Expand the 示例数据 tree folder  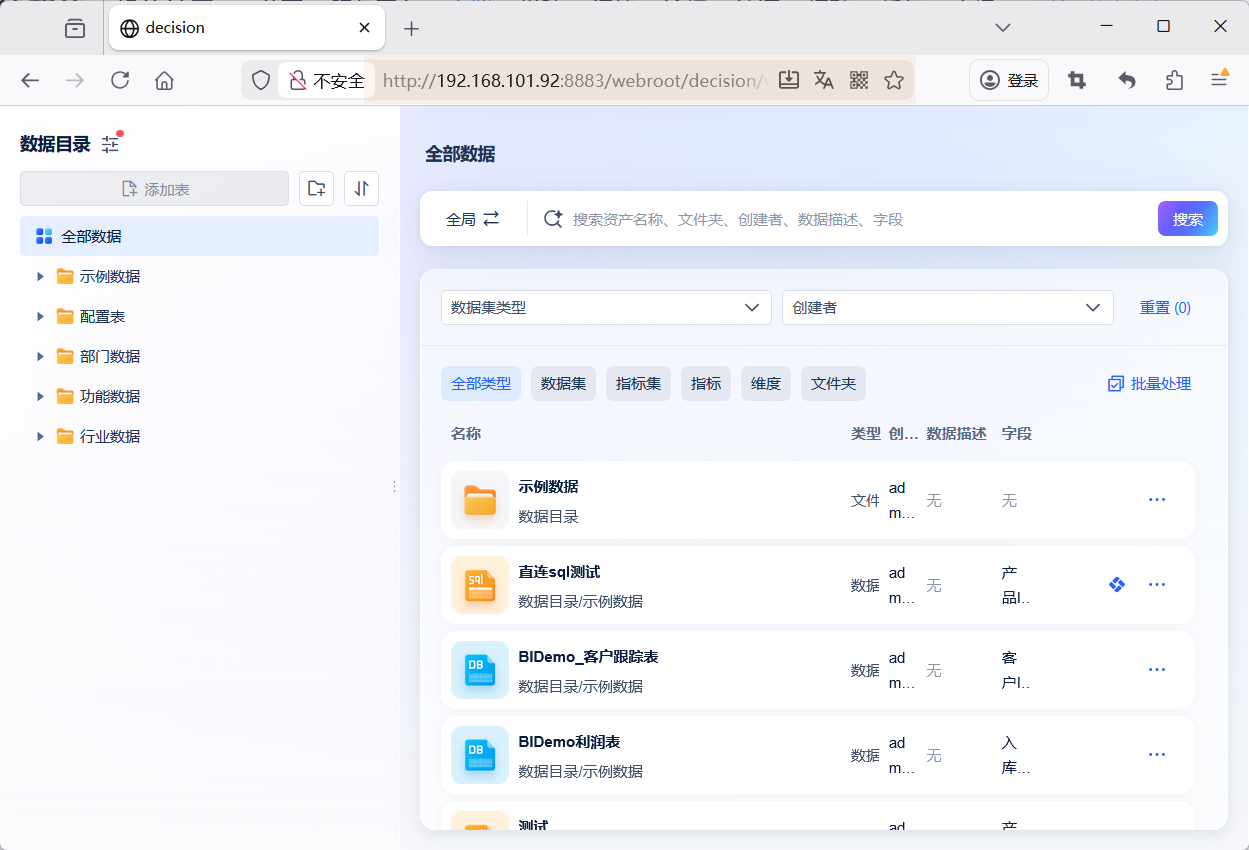tap(40, 276)
